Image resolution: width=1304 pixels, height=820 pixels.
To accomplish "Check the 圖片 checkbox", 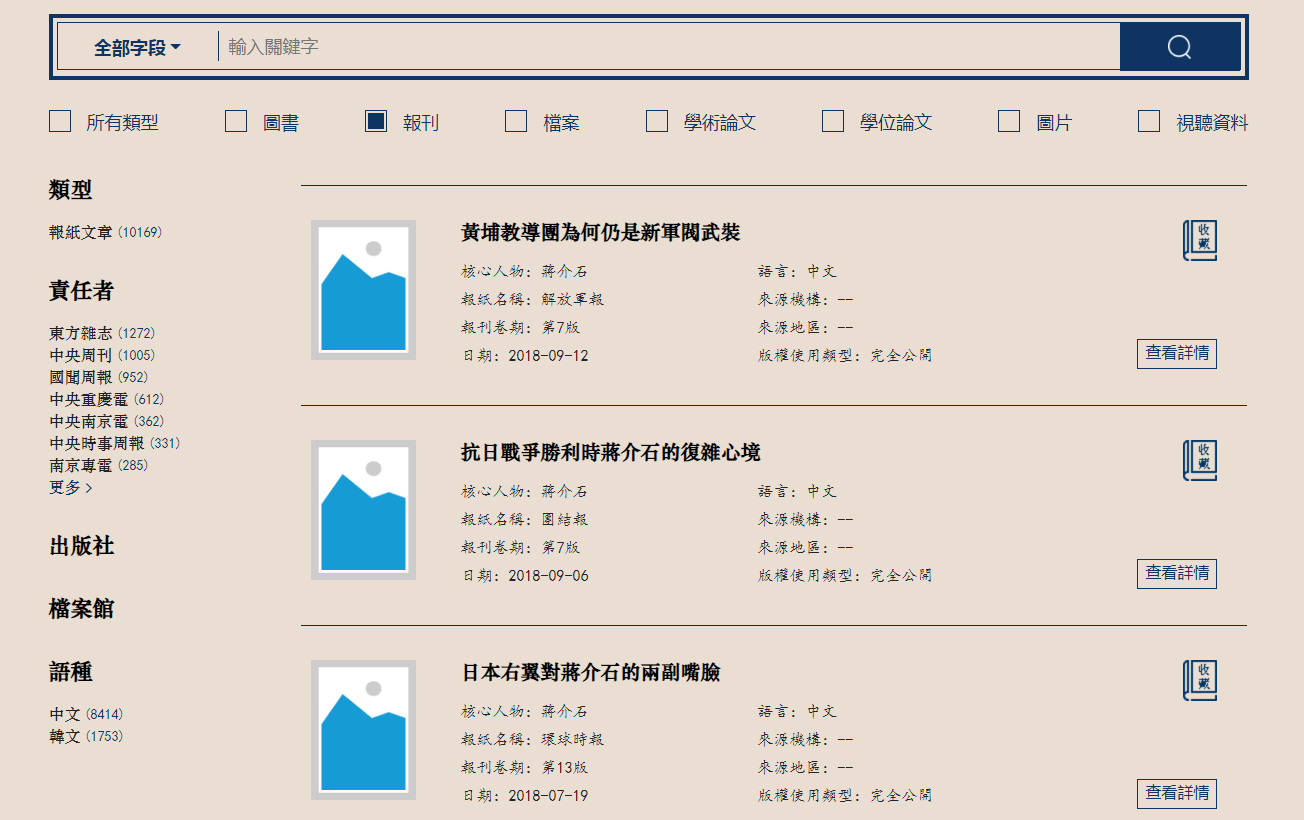I will (1009, 121).
